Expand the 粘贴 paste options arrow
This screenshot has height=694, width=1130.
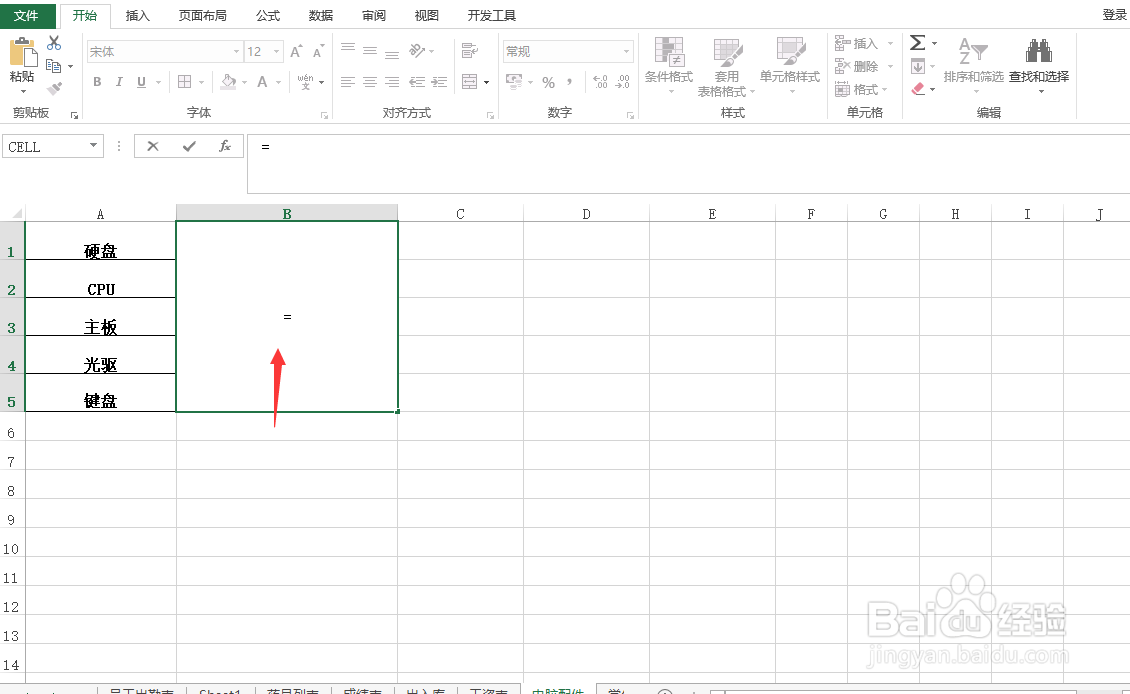(22, 92)
